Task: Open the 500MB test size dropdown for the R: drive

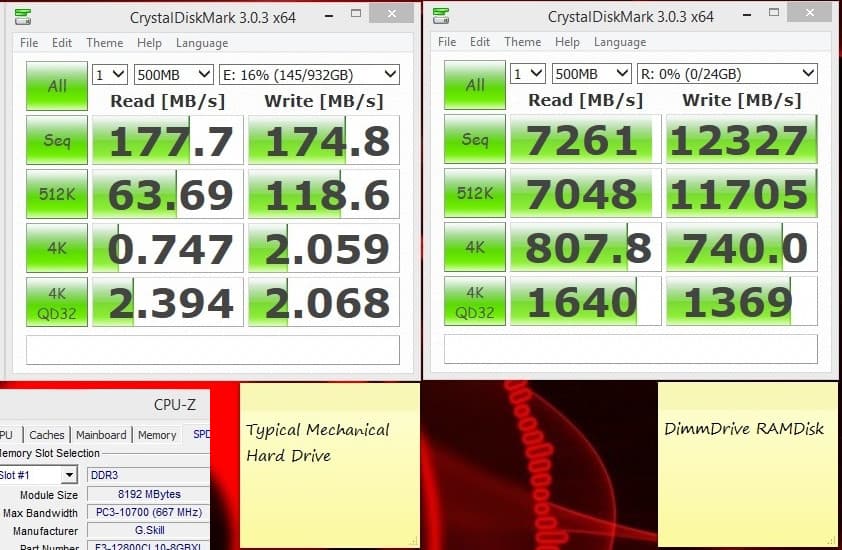Action: click(x=591, y=75)
